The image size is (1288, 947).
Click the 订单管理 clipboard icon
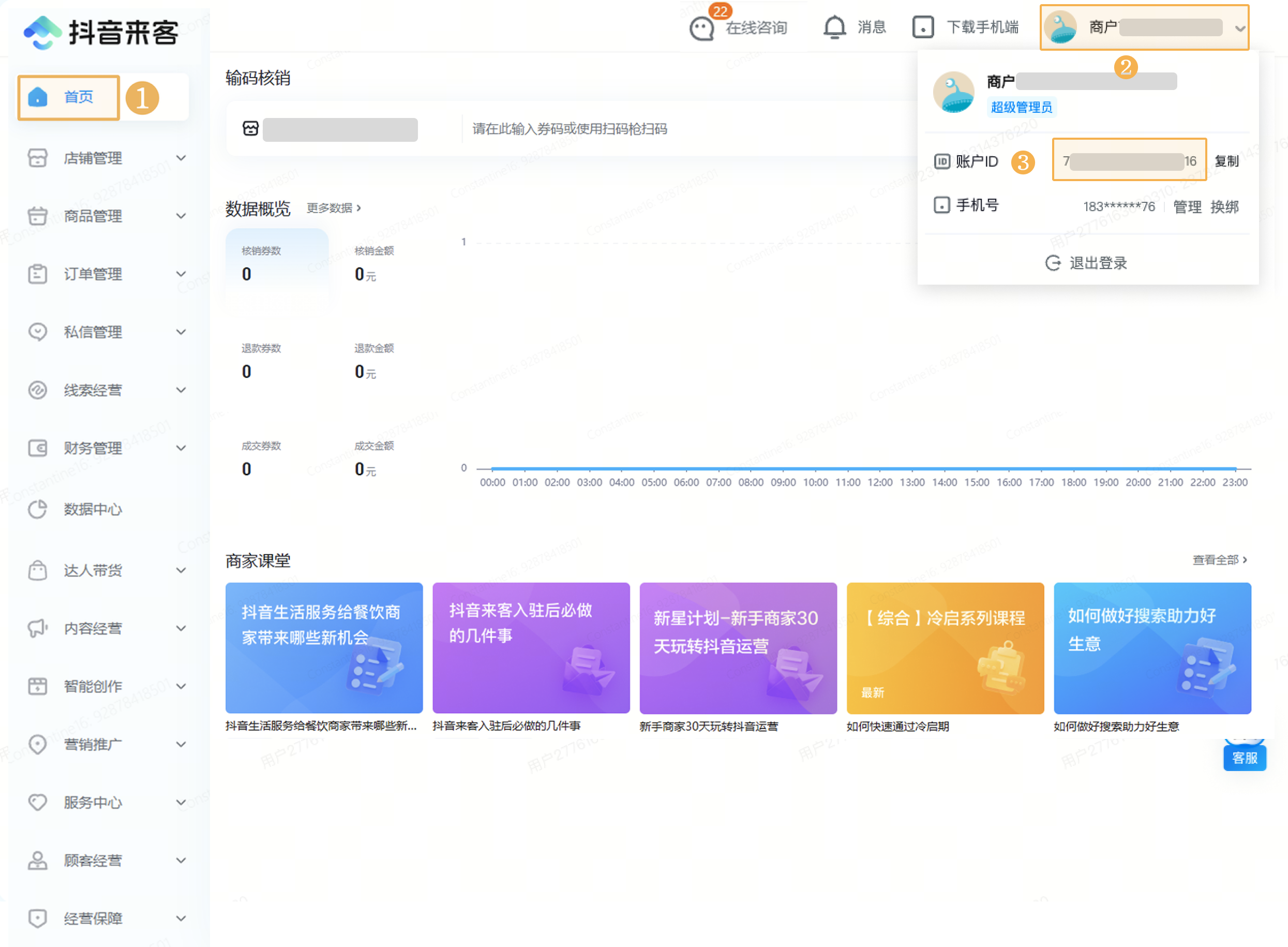coord(38,274)
